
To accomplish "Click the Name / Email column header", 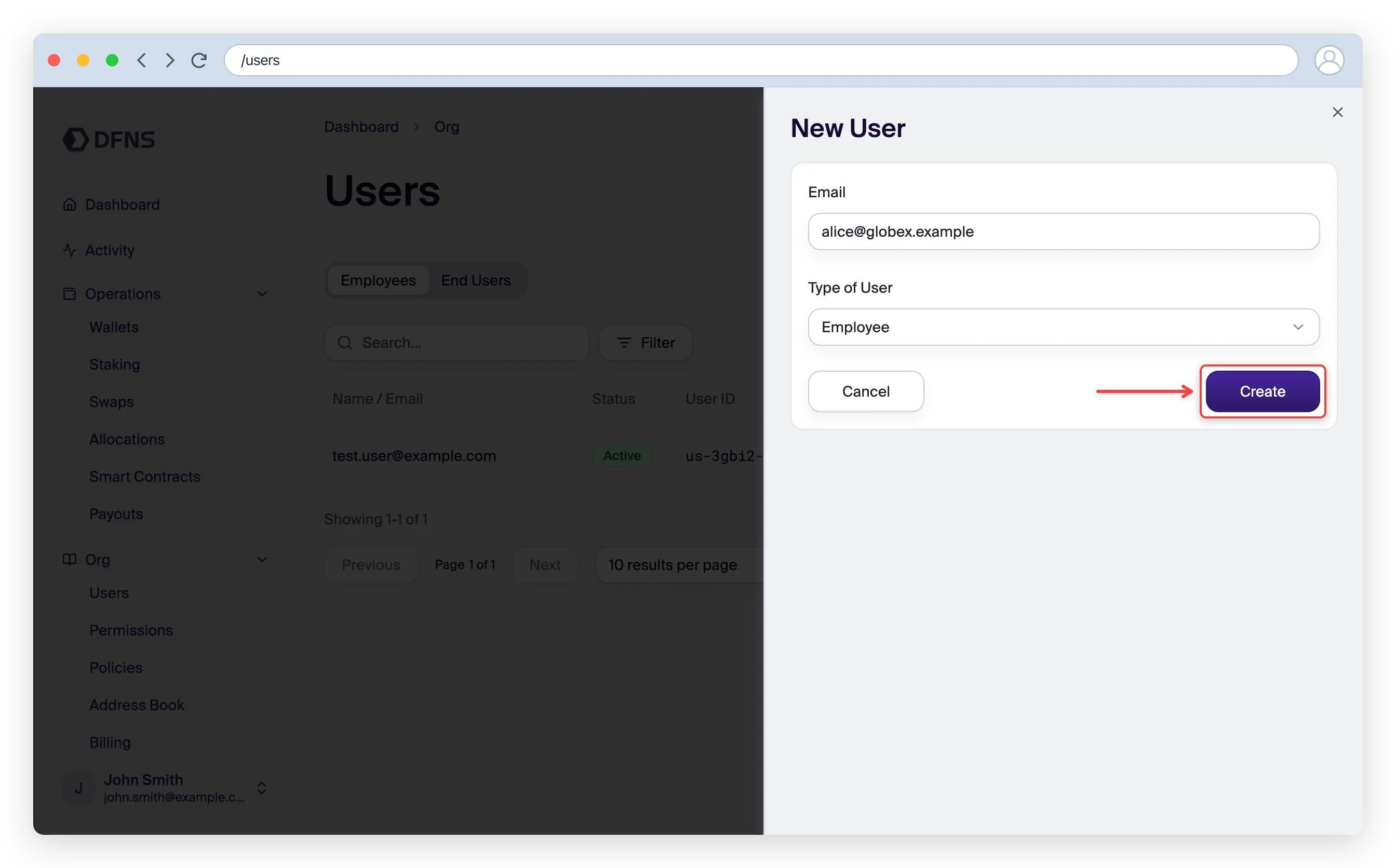I will 377,398.
